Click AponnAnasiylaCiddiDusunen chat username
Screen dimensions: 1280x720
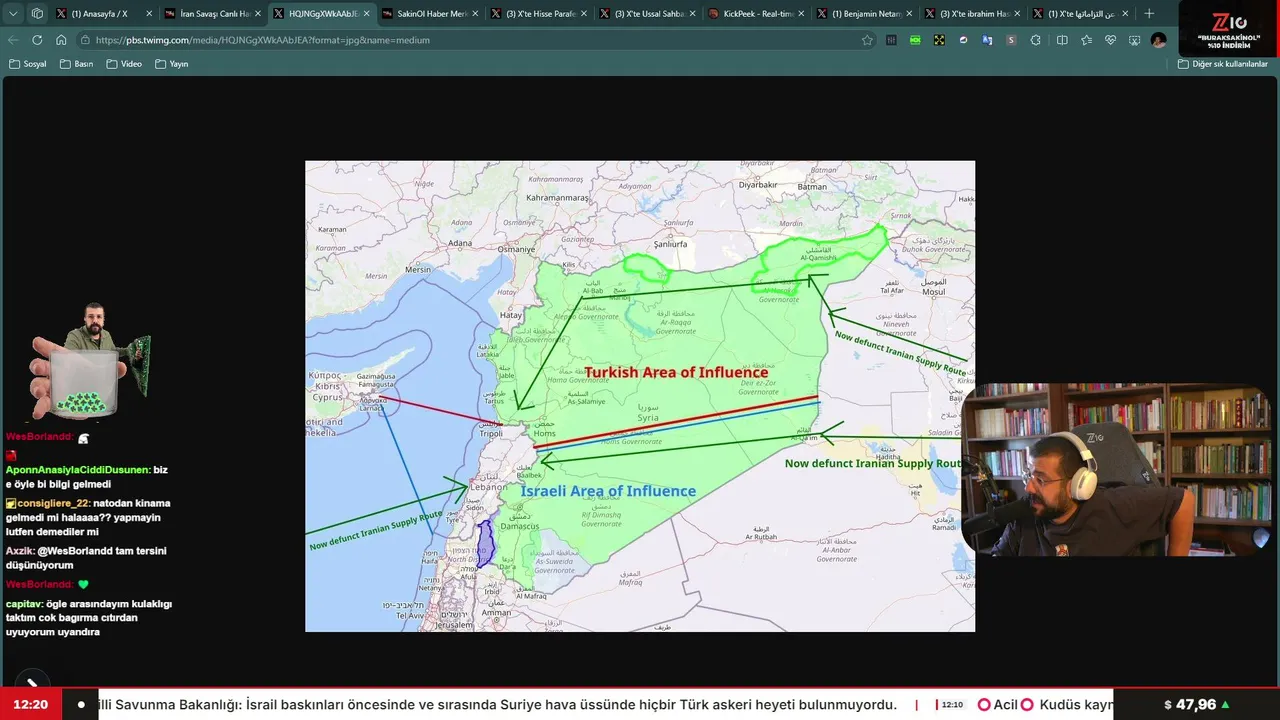pos(78,470)
